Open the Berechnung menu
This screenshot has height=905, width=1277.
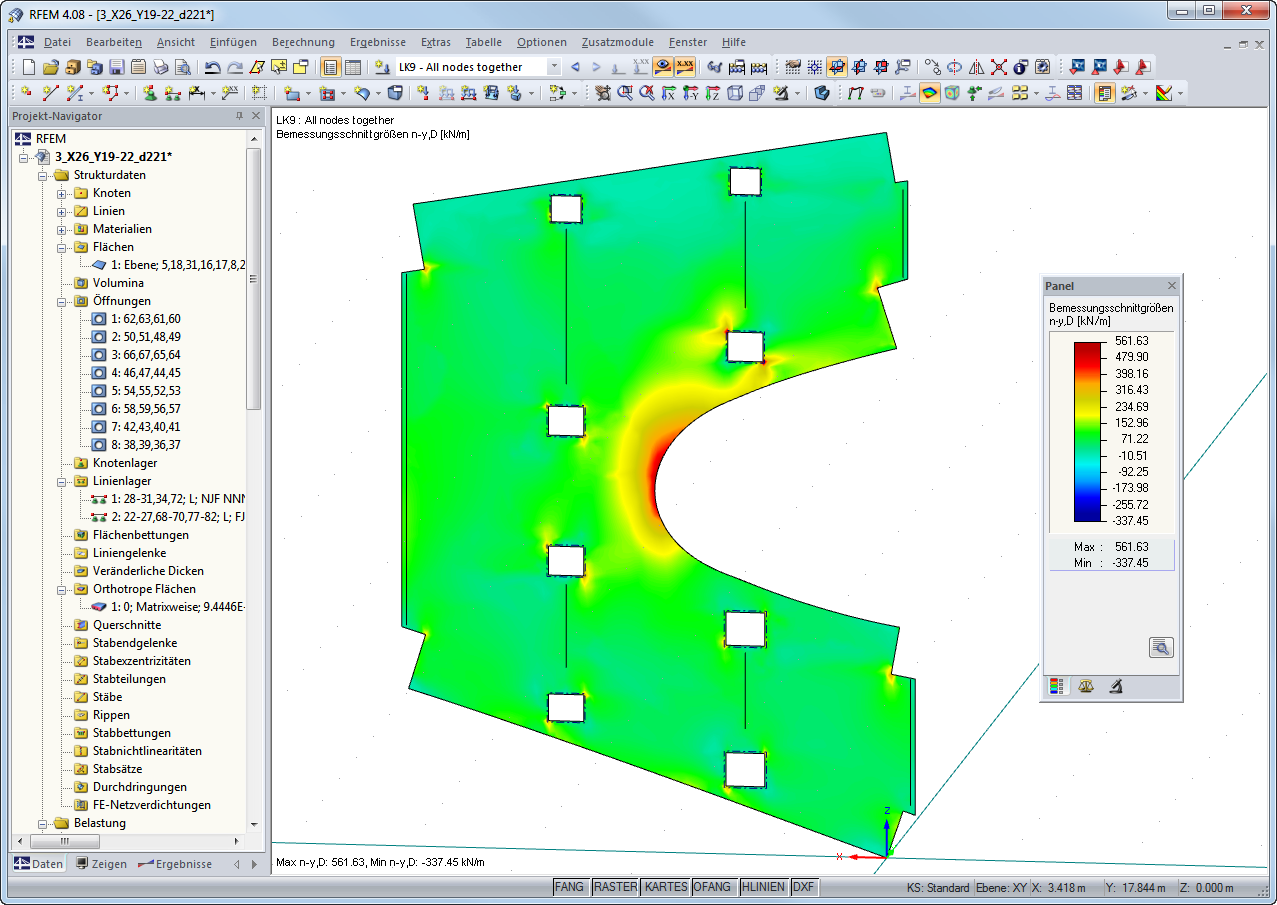pyautogui.click(x=303, y=42)
